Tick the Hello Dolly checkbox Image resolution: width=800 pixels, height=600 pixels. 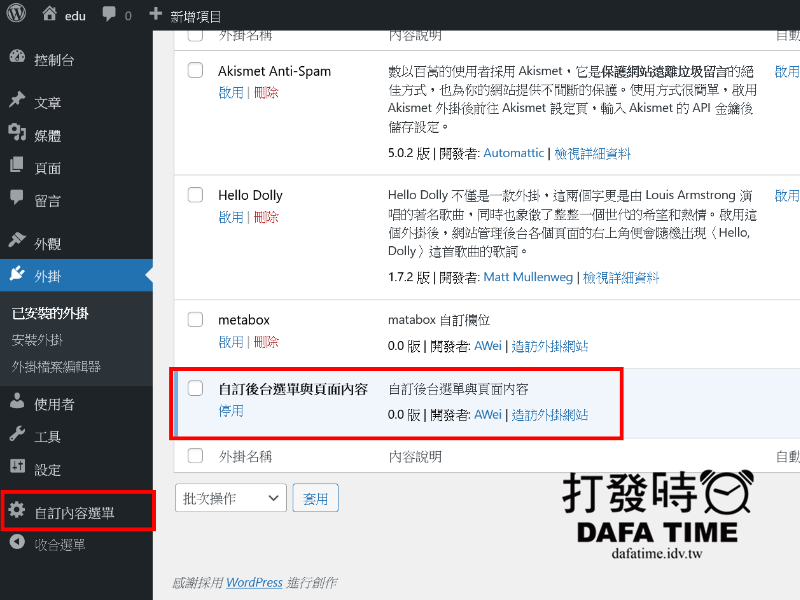(195, 194)
